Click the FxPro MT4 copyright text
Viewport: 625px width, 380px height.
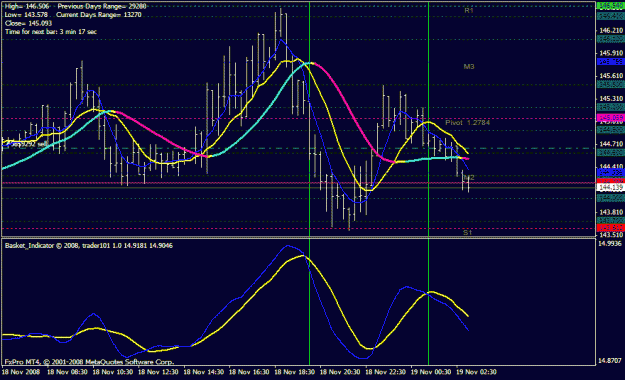click(x=89, y=362)
